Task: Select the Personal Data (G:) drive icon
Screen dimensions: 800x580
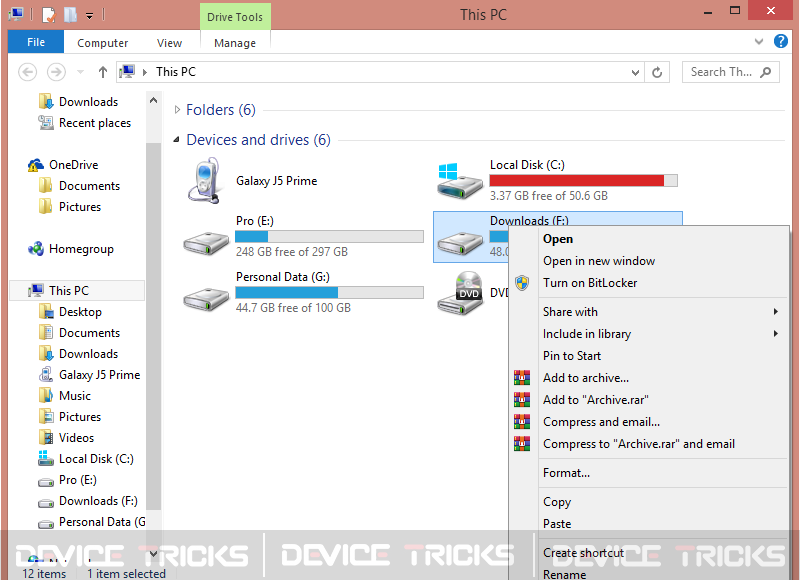Action: [x=206, y=299]
